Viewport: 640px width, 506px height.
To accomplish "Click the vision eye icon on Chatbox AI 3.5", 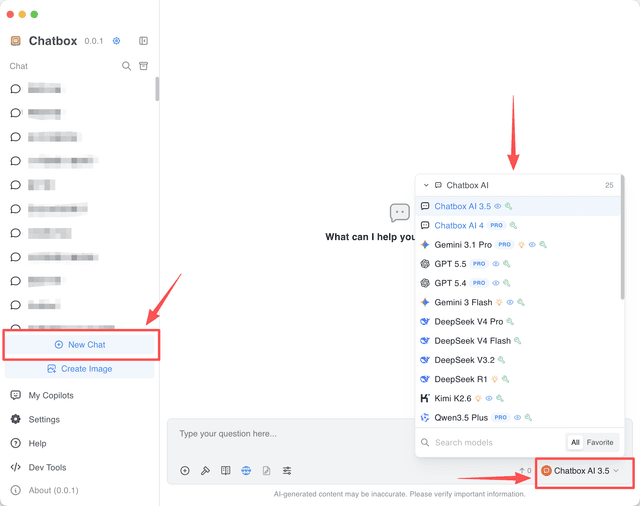I will [498, 206].
